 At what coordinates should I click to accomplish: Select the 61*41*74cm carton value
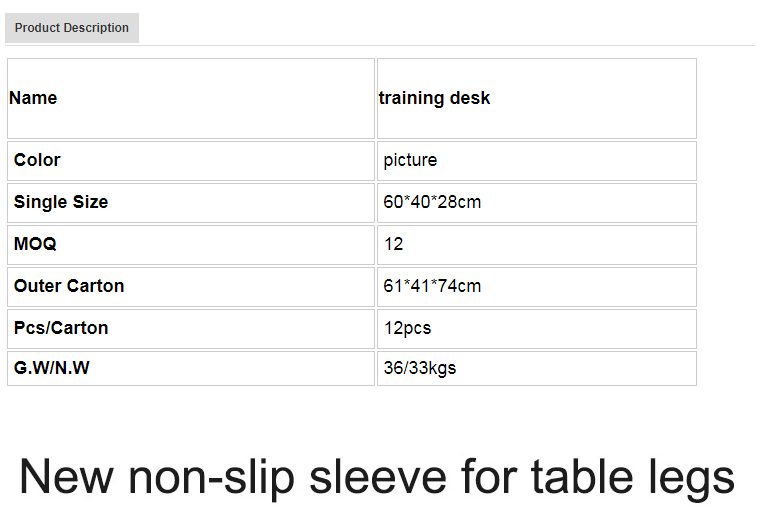tap(432, 286)
